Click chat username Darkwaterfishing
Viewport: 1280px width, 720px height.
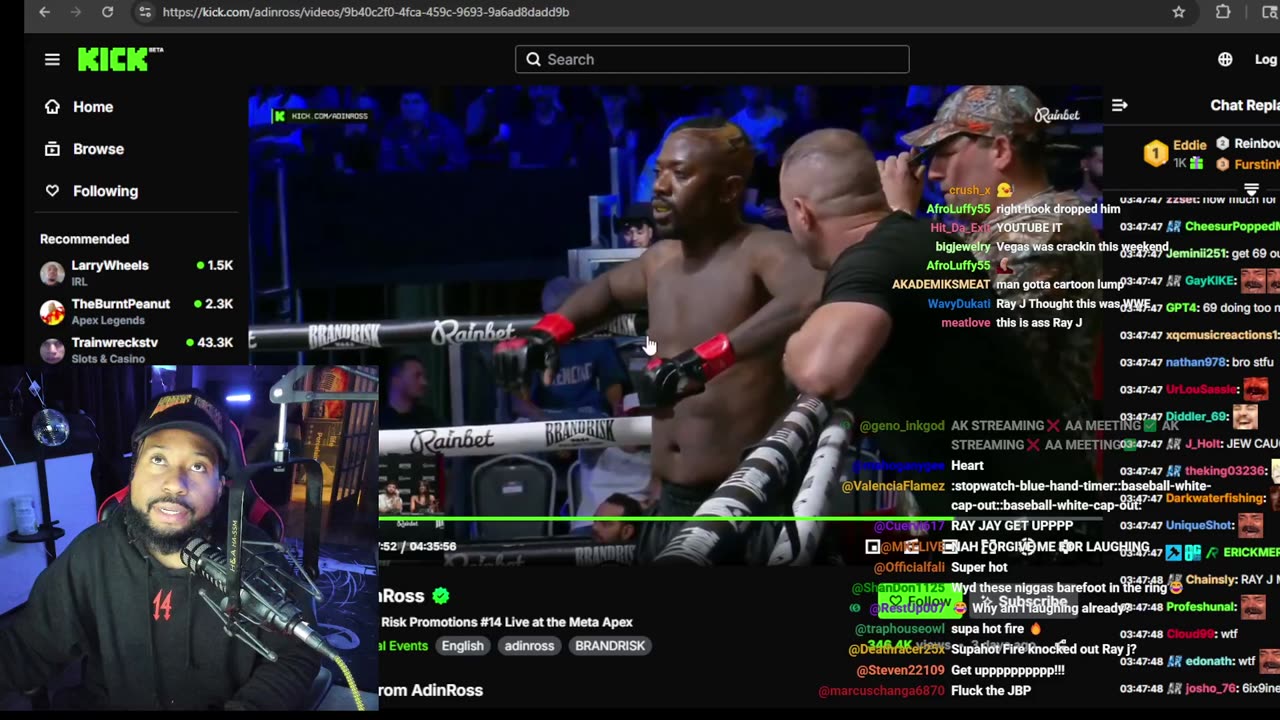click(1215, 497)
